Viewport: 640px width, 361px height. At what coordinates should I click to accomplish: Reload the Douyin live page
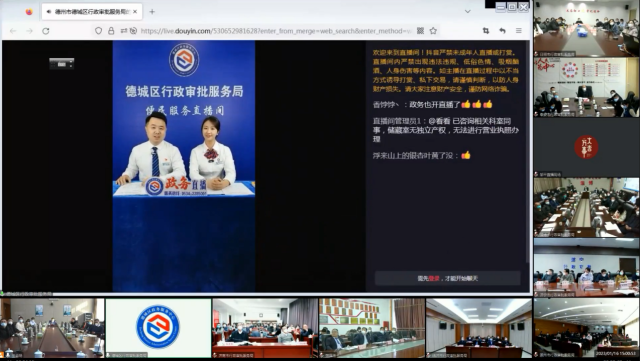(x=46, y=31)
